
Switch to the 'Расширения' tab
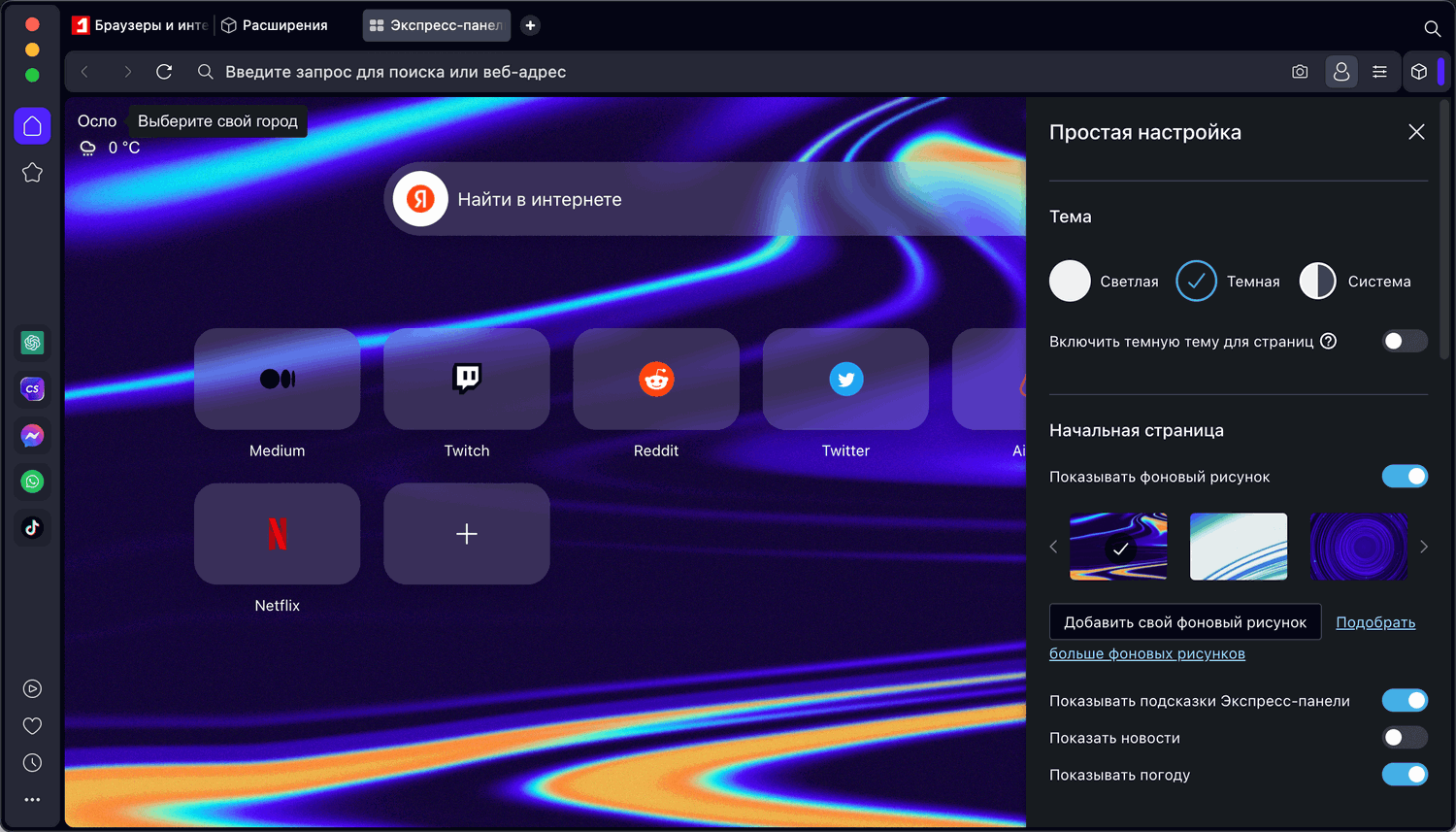275,25
